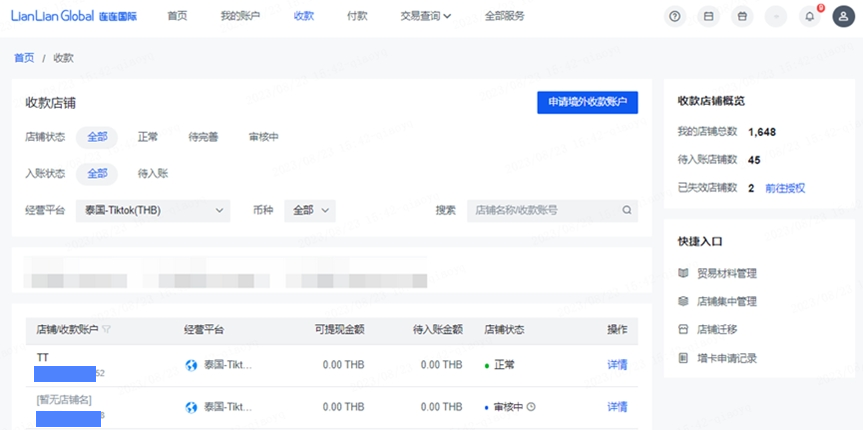Click the 收款店铺概览 heading
Viewport: 863px width, 430px height.
(x=712, y=101)
